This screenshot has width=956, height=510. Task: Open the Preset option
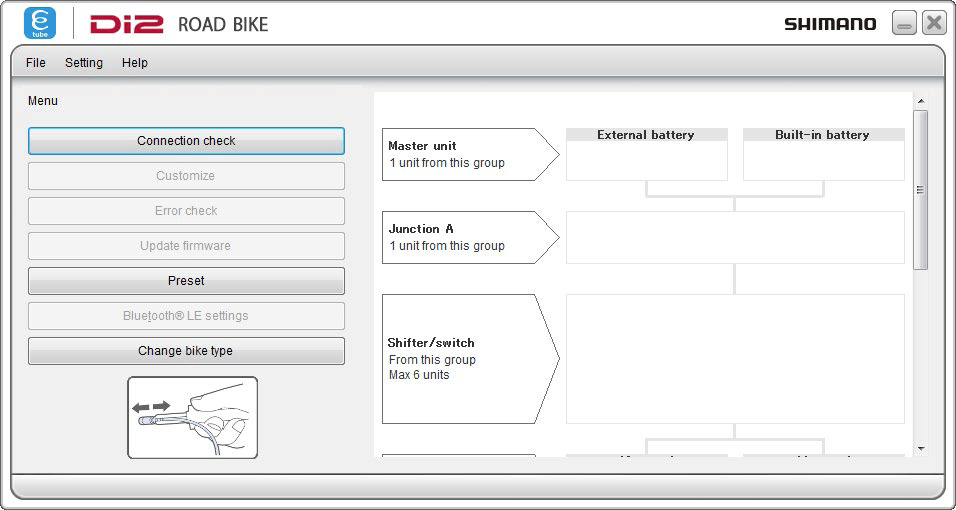[186, 281]
